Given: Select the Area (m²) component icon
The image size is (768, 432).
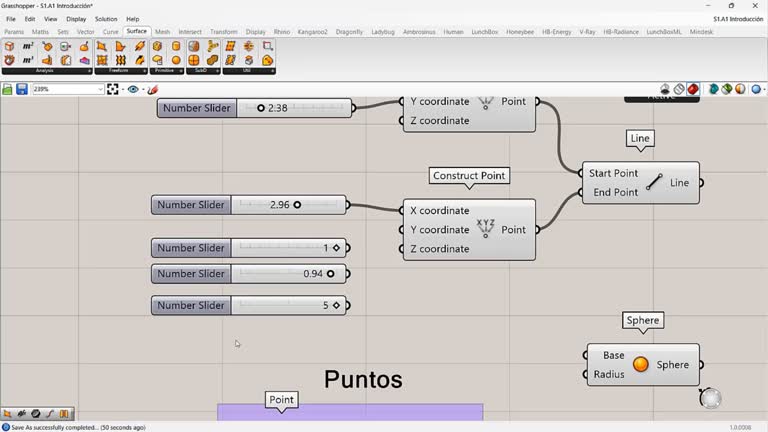Looking at the screenshot, I should pyautogui.click(x=28, y=46).
